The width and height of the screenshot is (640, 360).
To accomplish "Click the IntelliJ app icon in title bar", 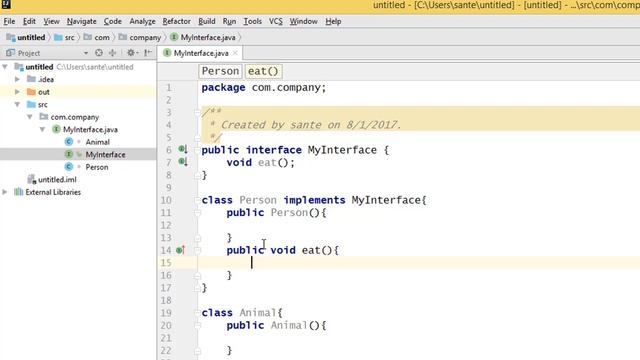I will pyautogui.click(x=6, y=4).
